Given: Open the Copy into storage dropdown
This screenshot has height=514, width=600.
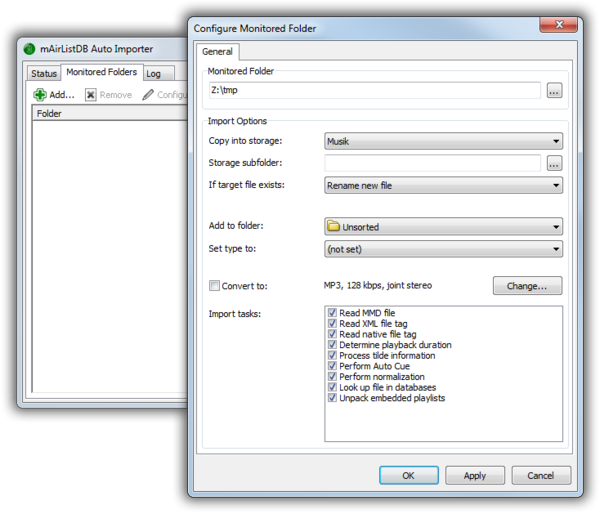Looking at the screenshot, I should click(x=443, y=141).
